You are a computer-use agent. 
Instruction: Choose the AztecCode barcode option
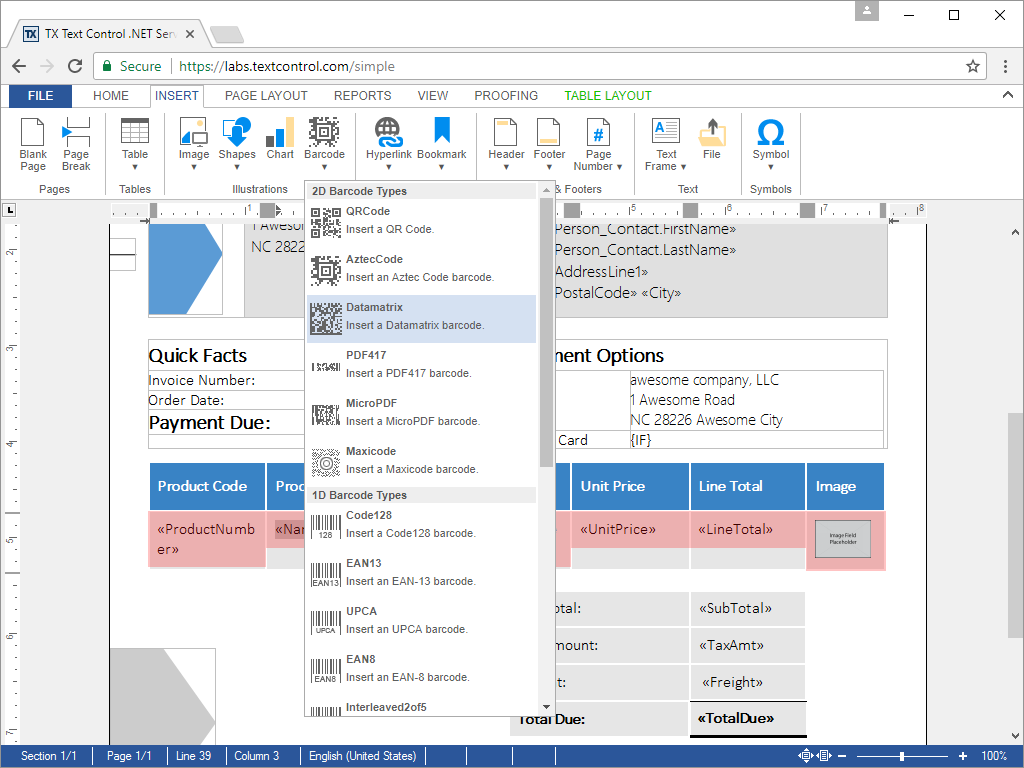[x=421, y=269]
